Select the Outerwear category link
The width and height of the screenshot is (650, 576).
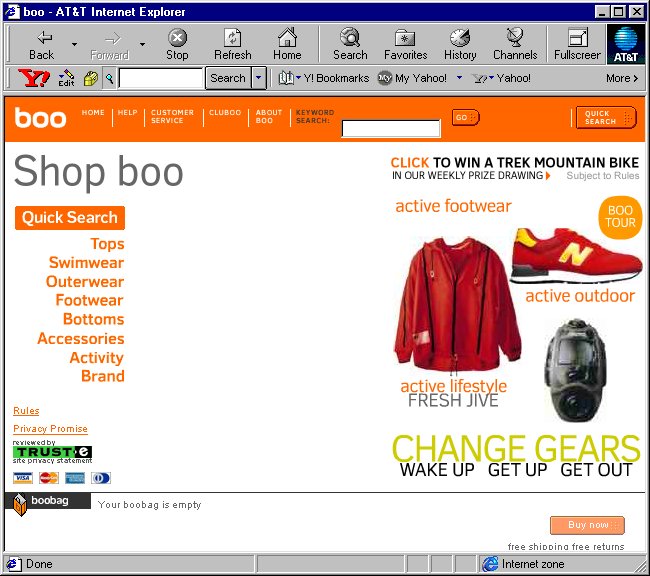(85, 282)
